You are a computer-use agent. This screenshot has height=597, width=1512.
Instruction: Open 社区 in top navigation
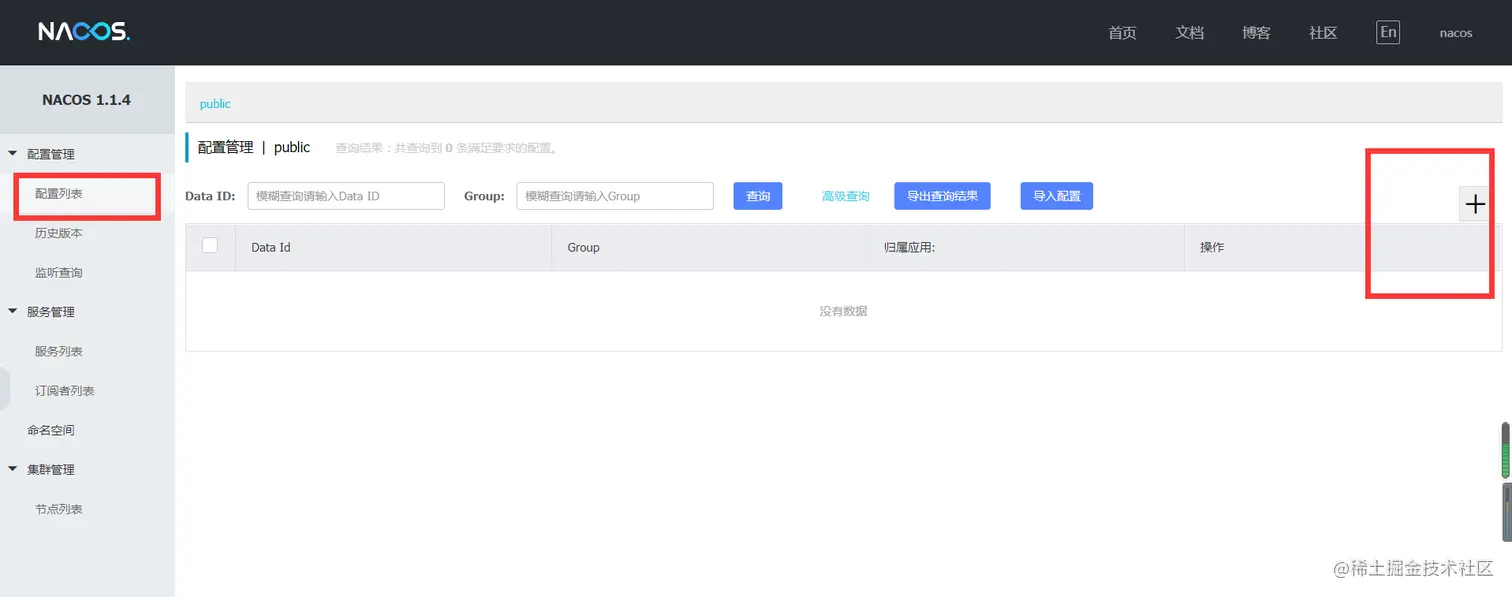pyautogui.click(x=1323, y=33)
